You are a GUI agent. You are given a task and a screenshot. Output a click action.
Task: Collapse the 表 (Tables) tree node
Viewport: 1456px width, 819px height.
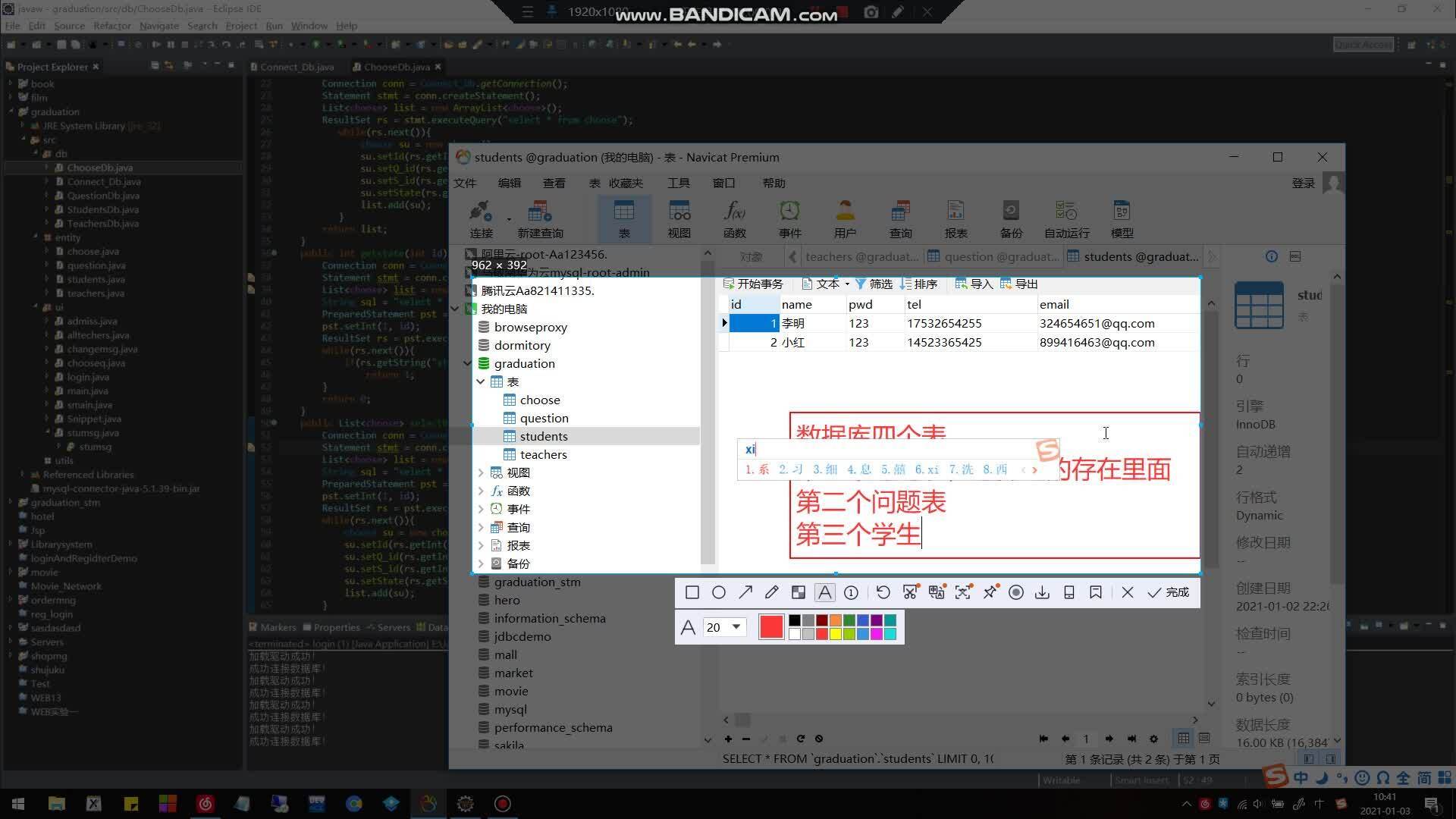pyautogui.click(x=481, y=381)
